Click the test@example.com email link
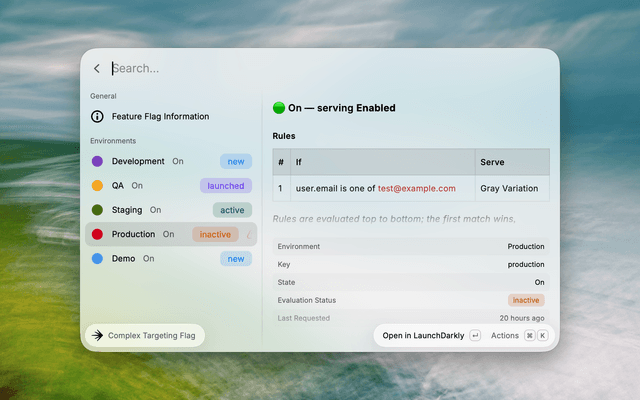The height and width of the screenshot is (400, 640). (416, 189)
